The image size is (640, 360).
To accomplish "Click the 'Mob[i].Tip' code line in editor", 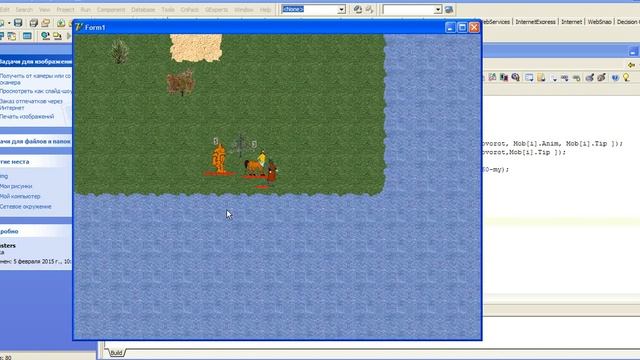I will point(524,152).
